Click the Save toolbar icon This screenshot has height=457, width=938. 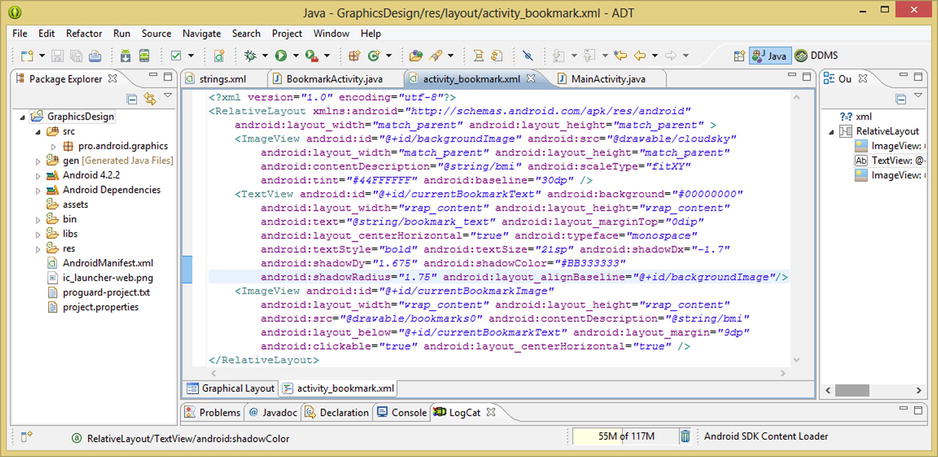click(57, 56)
